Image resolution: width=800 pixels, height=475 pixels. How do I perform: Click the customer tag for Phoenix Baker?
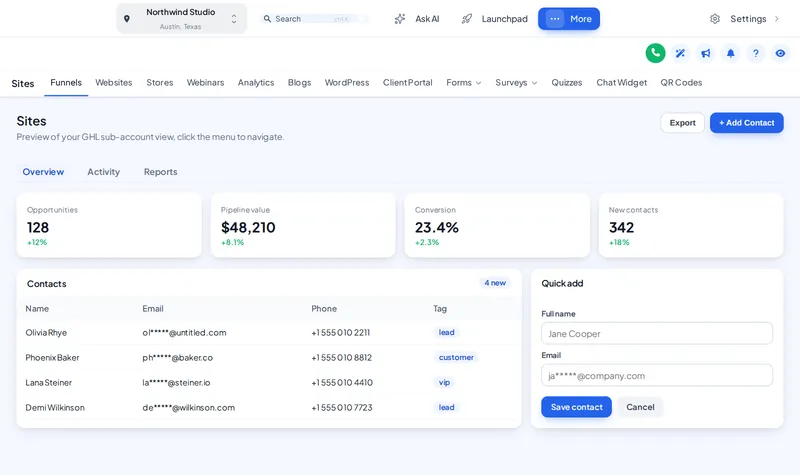[x=456, y=357]
